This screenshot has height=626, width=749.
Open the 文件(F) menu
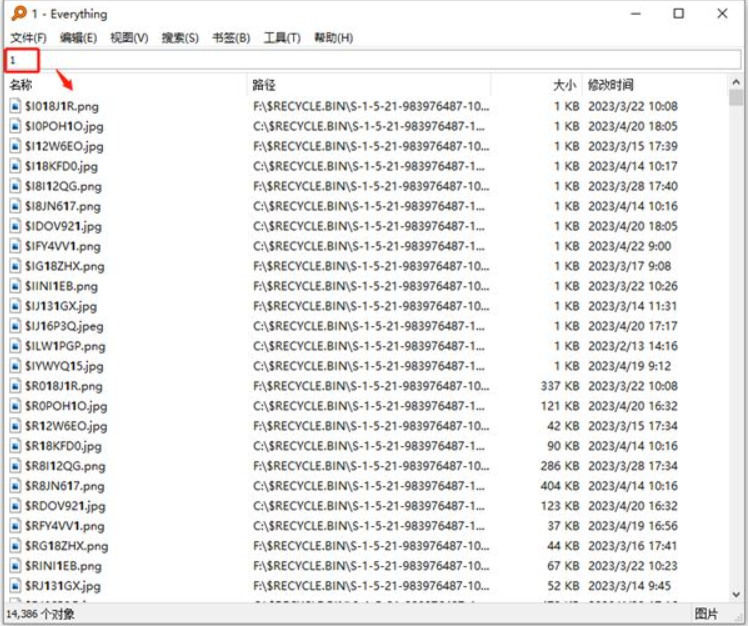28,38
